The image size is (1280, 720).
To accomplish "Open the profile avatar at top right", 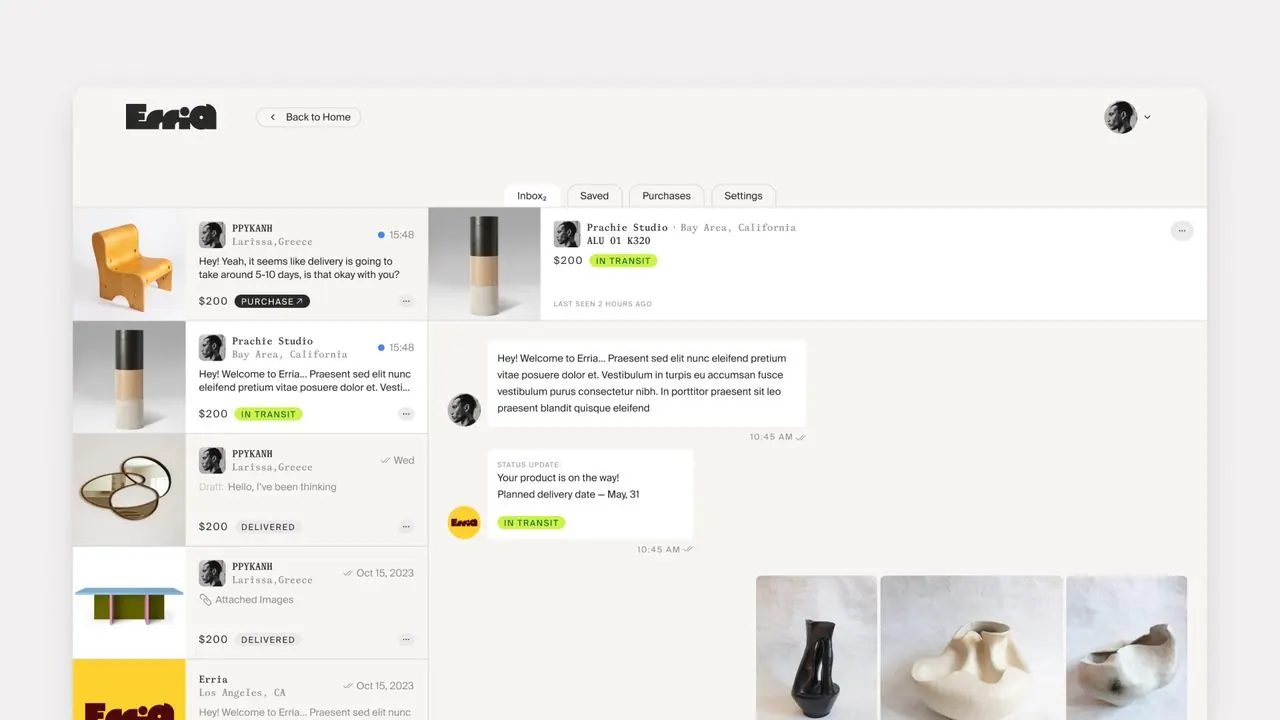I will pyautogui.click(x=1120, y=117).
